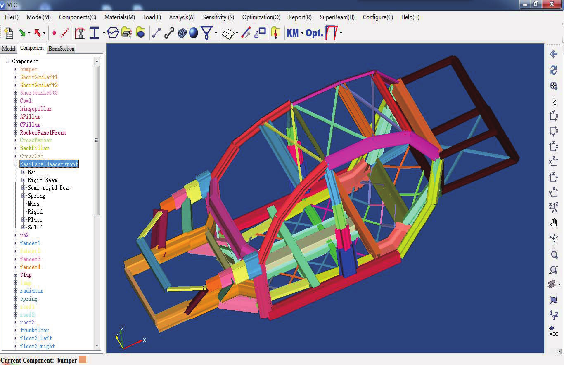Open dropdown arrow next to red arrow tool
Screen dimensions: 564x365
(x=44, y=33)
